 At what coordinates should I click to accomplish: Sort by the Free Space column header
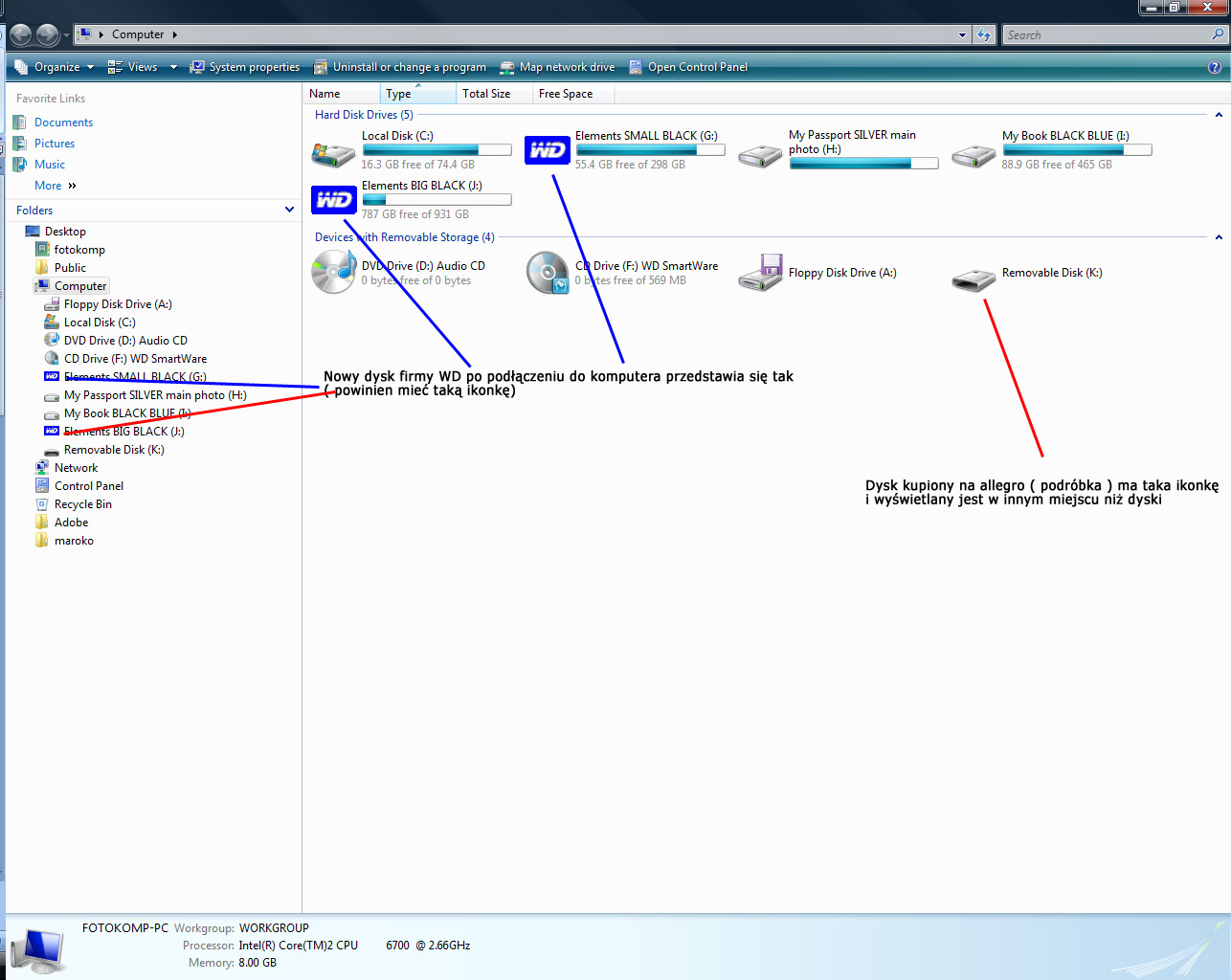coord(566,94)
